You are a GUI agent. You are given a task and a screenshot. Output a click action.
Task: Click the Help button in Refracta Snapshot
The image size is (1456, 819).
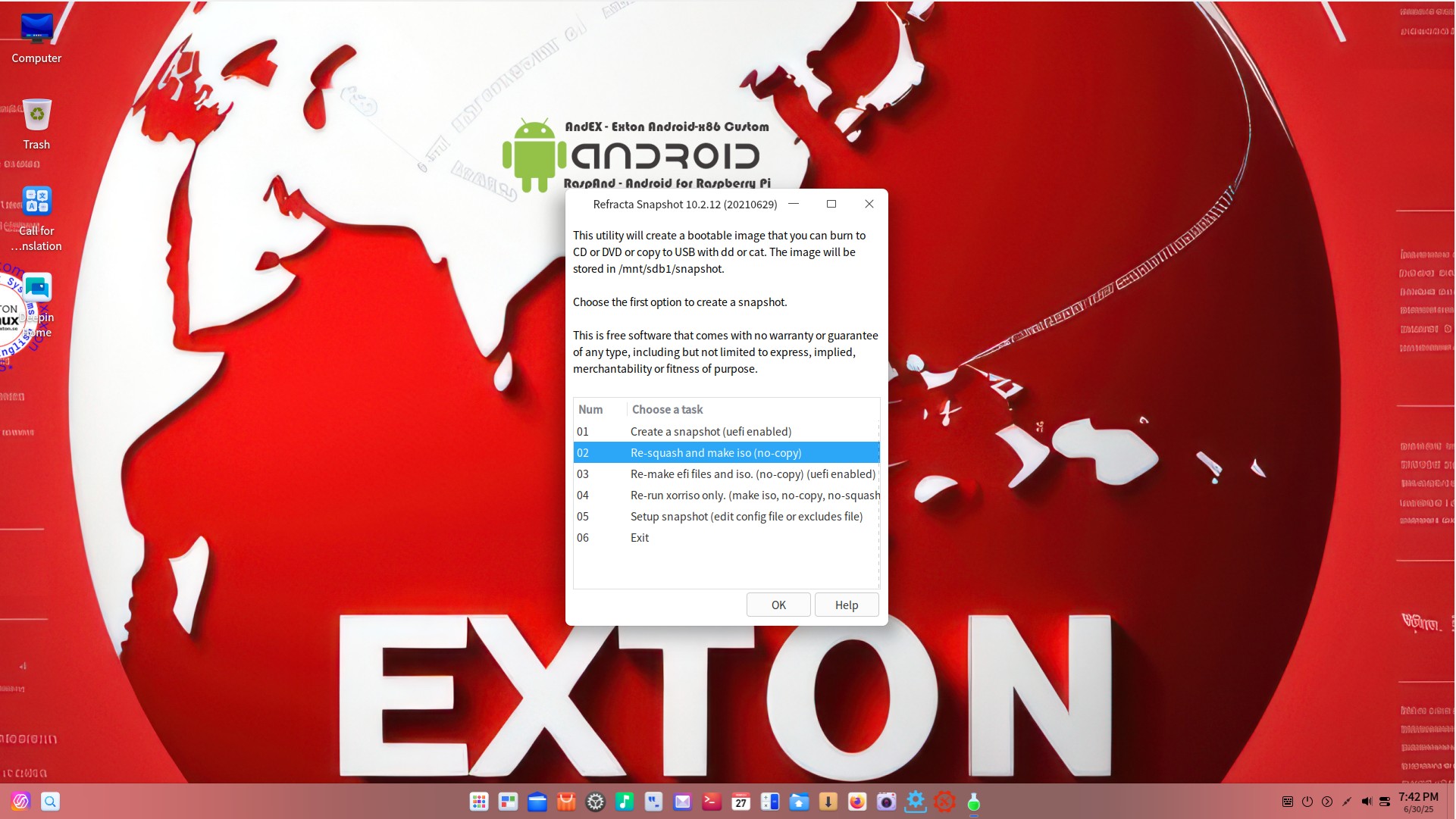(847, 605)
